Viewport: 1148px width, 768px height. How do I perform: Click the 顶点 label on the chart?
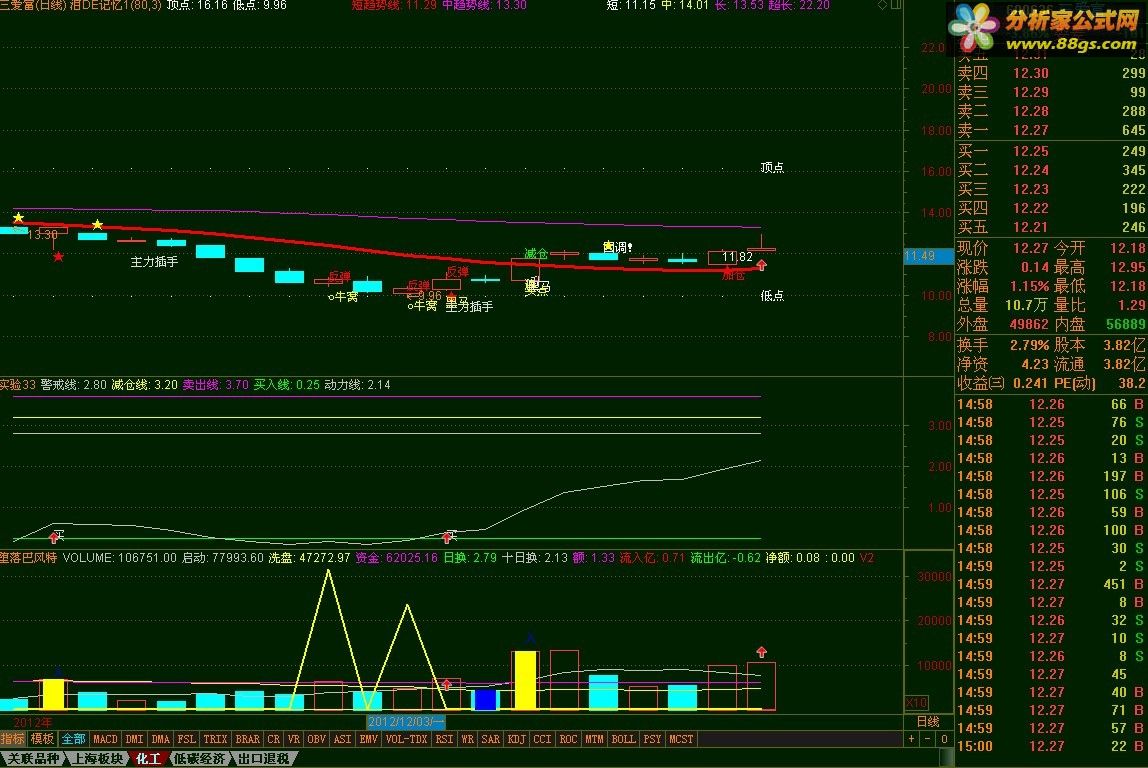[x=772, y=168]
